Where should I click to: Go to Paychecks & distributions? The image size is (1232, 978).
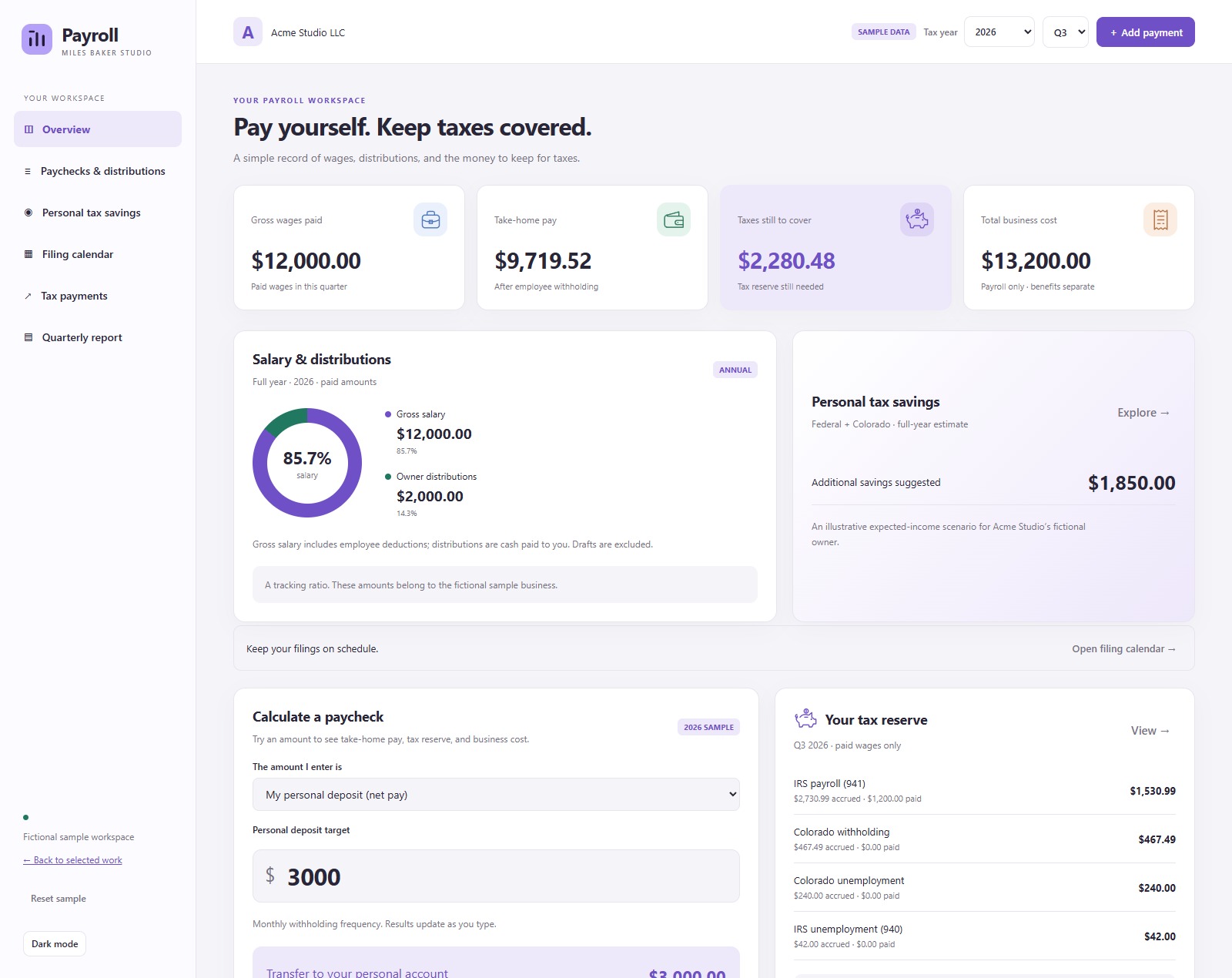click(98, 171)
